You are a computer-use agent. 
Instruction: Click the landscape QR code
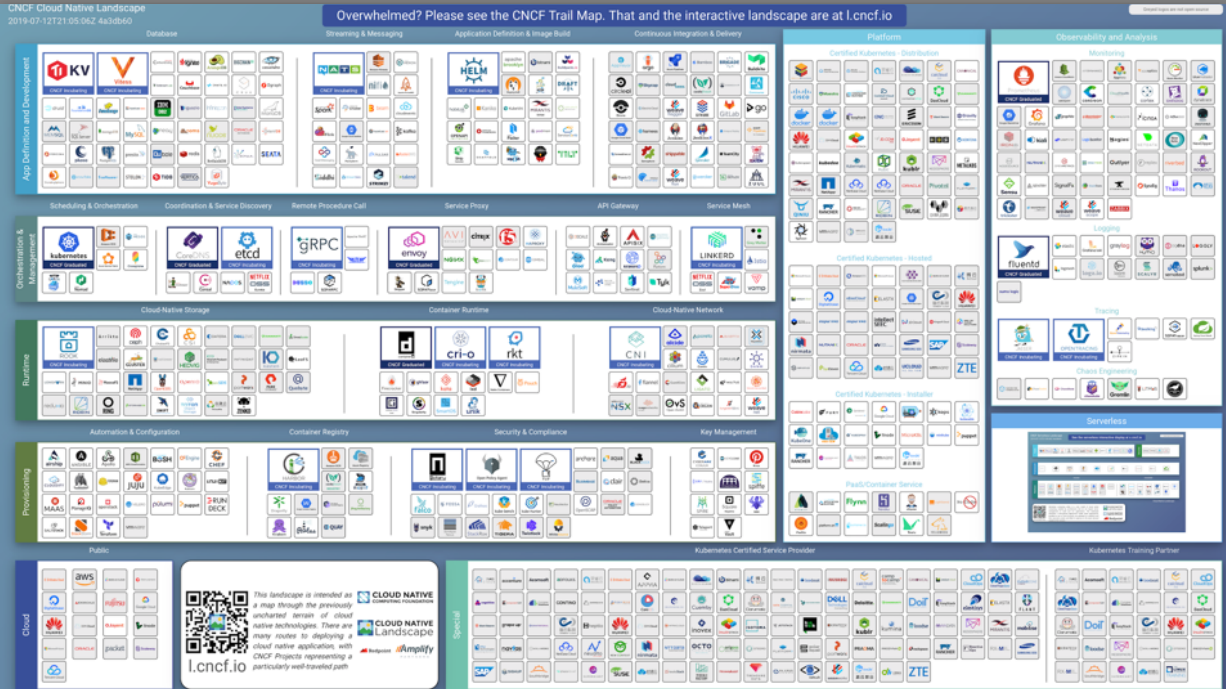tap(217, 620)
